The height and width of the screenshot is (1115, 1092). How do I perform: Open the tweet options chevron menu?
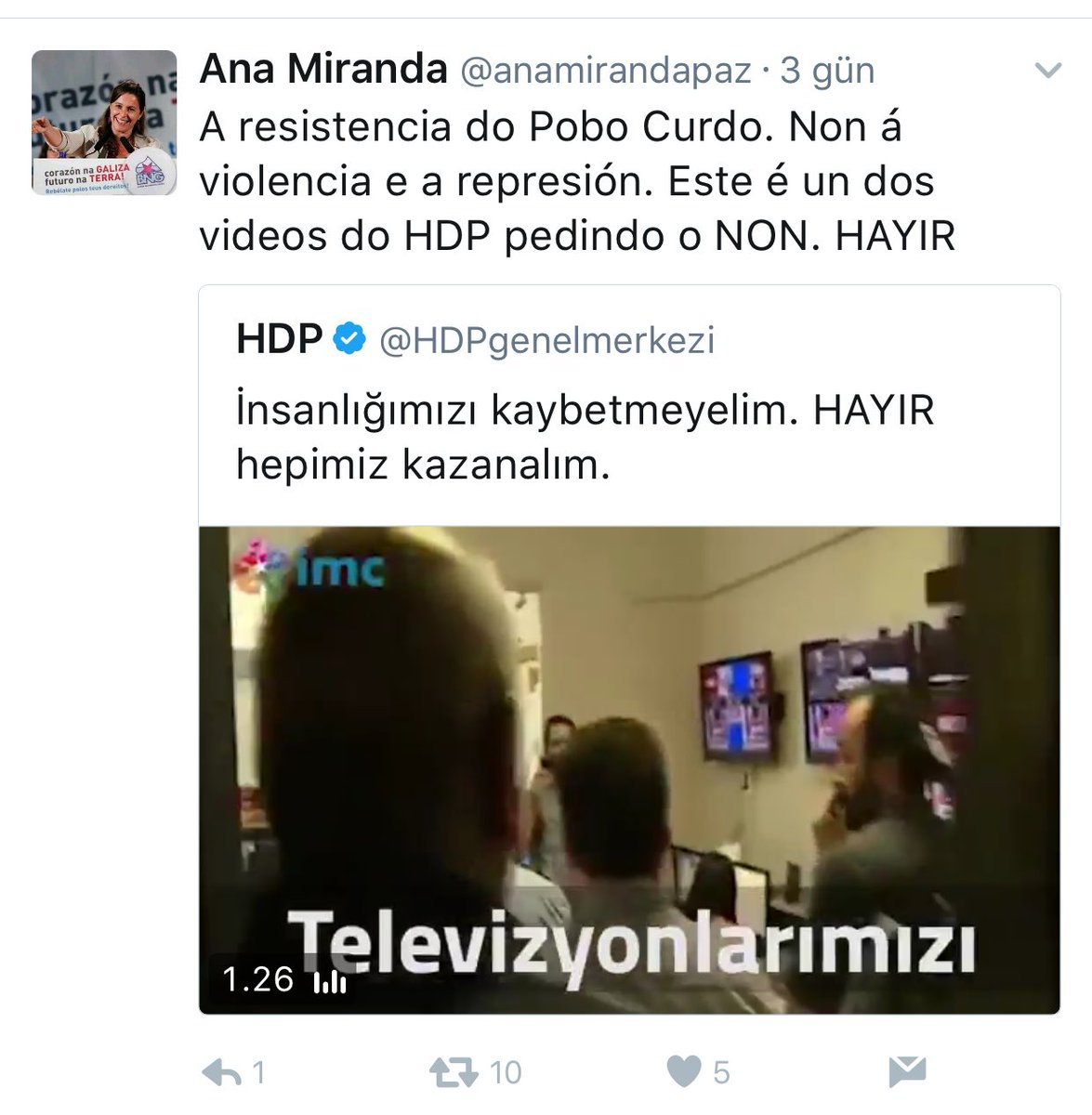pyautogui.click(x=1047, y=71)
